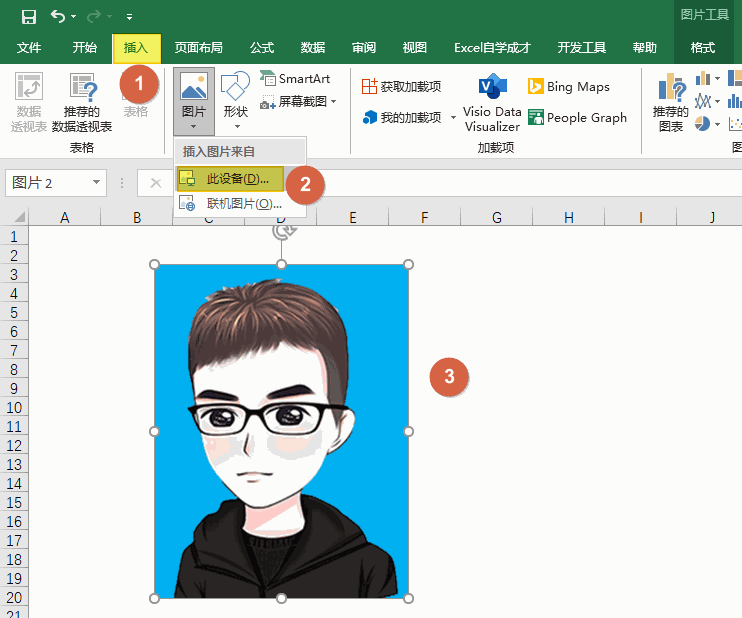Open the Name Box dropdown arrow

coord(97,183)
